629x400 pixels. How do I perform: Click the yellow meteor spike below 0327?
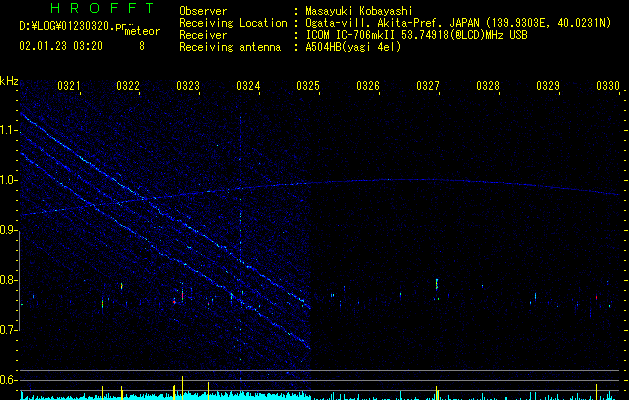[x=436, y=392]
